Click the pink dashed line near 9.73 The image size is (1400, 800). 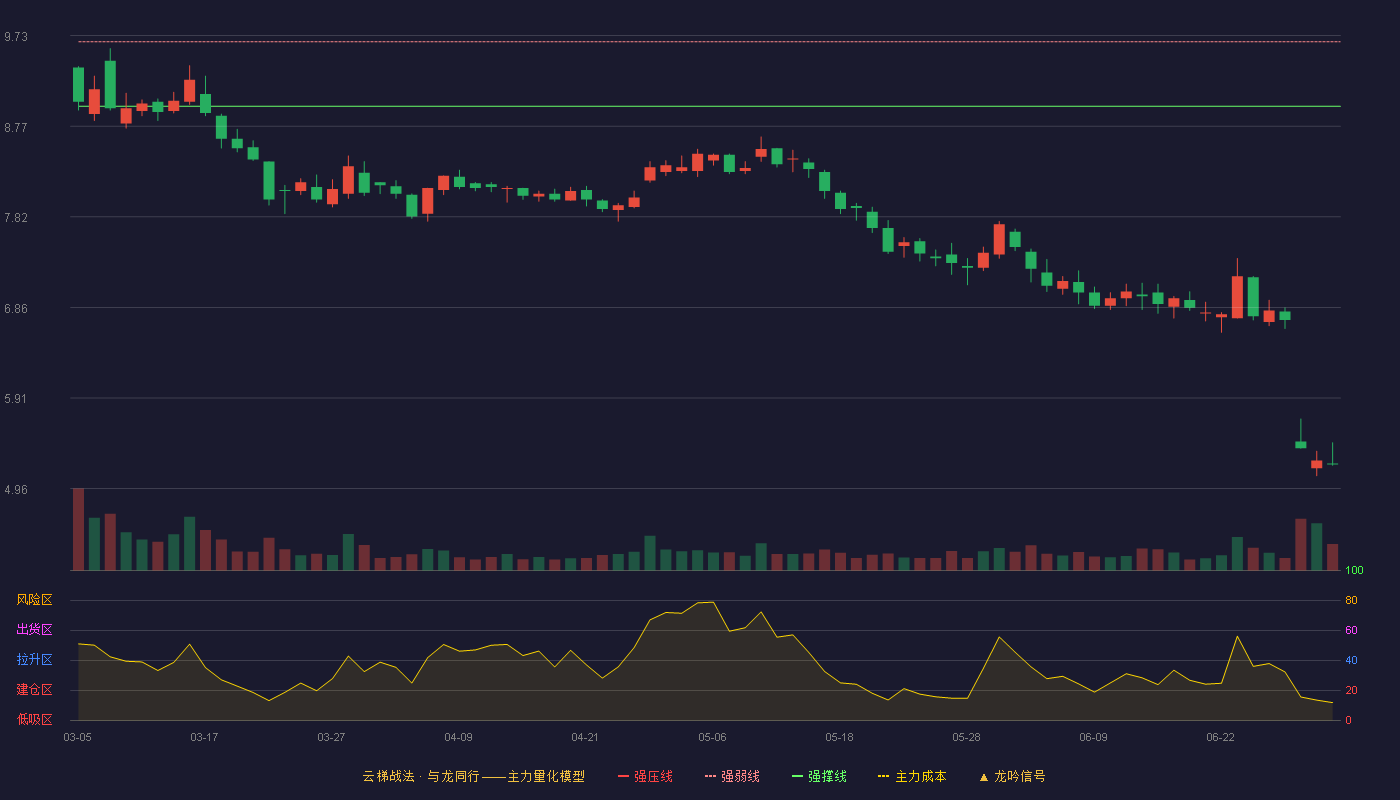pyautogui.click(x=709, y=42)
